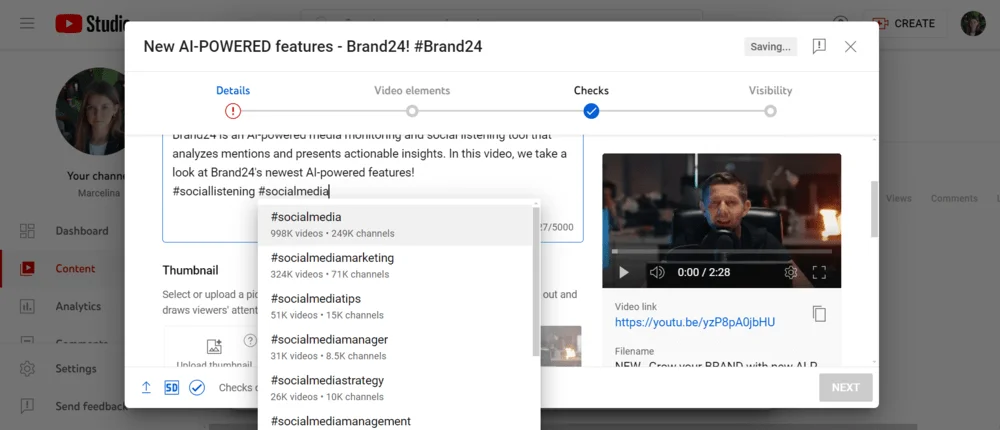Click the SD processing status icon
Screen dimensions: 1000x430
172,387
